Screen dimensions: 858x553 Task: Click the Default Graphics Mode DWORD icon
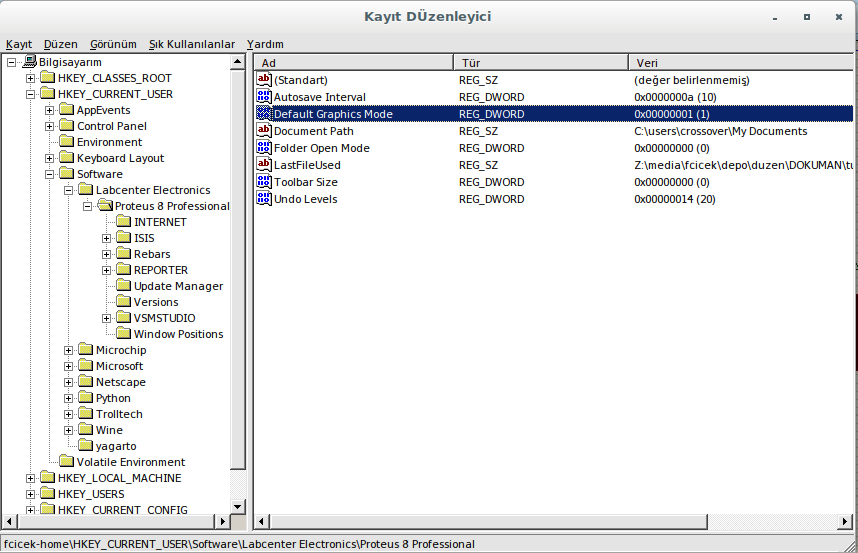tap(264, 114)
